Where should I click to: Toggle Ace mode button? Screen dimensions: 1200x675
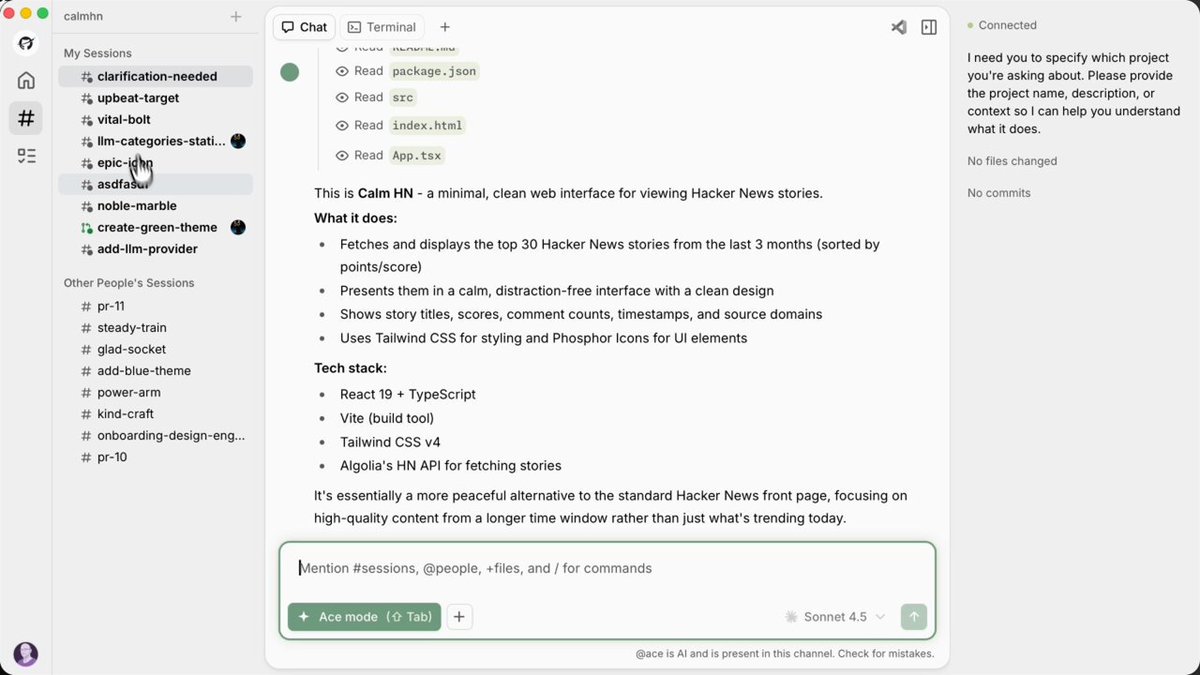coord(364,617)
